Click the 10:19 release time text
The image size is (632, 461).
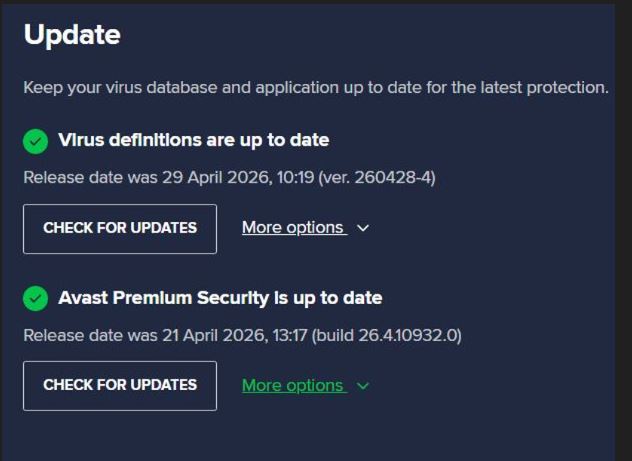pyautogui.click(x=295, y=177)
